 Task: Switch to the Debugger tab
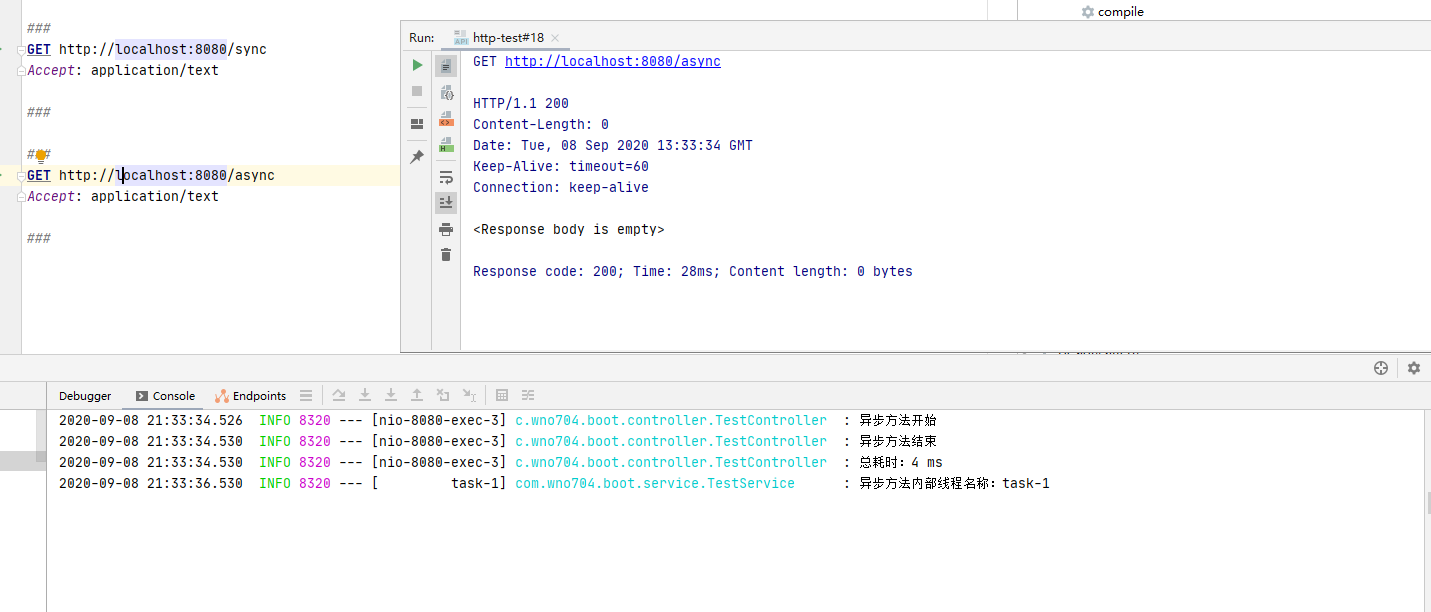85,396
